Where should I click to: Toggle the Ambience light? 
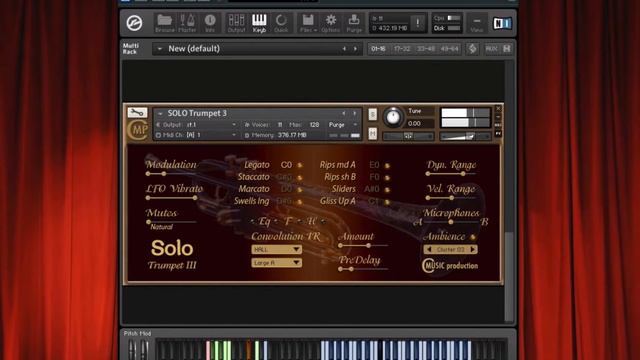(x=473, y=237)
